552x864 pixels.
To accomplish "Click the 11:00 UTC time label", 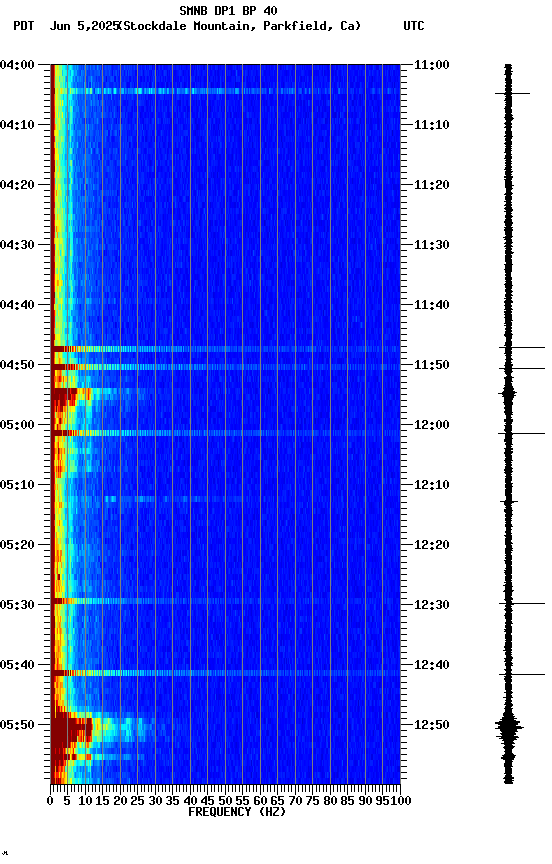I will click(431, 65).
